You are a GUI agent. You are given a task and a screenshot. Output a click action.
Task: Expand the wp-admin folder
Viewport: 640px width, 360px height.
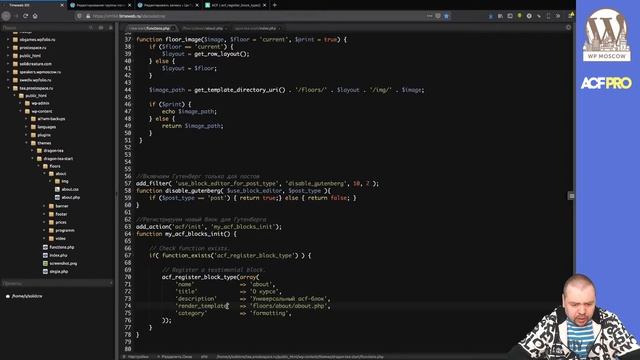[20, 103]
